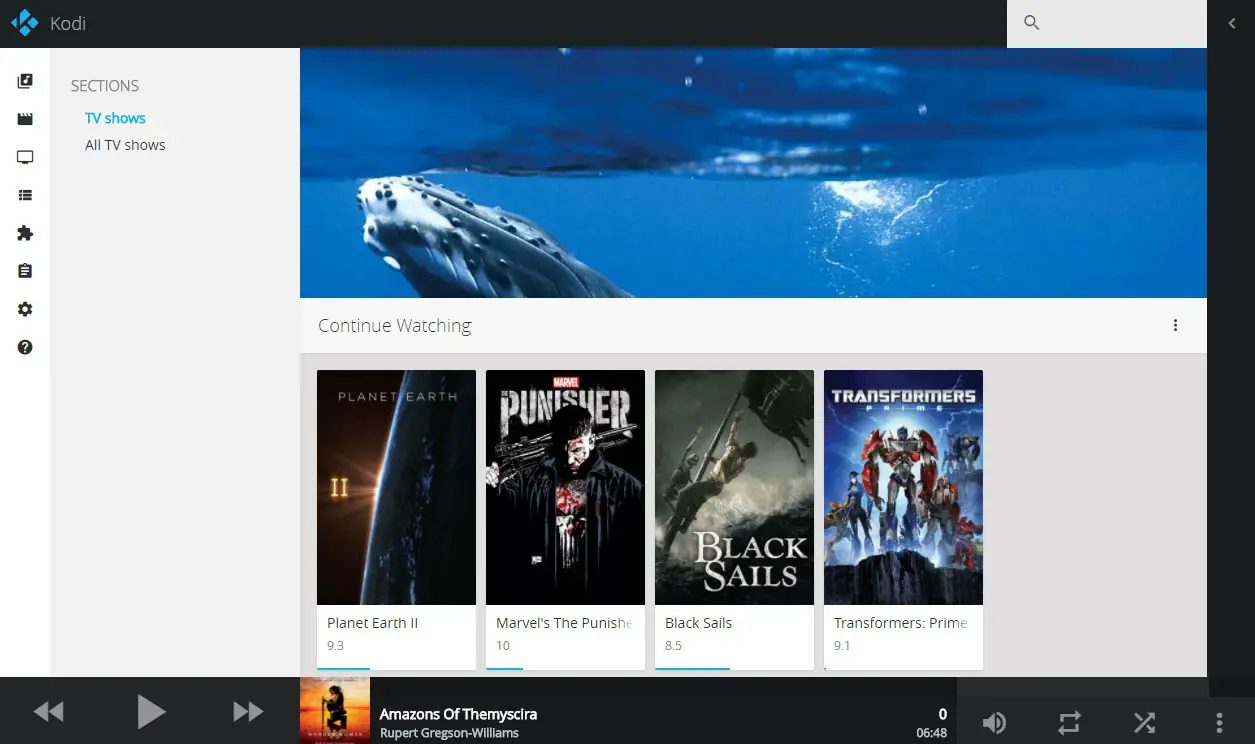Open the Thumbs up clipboard icon
The width and height of the screenshot is (1255, 744).
coord(25,271)
